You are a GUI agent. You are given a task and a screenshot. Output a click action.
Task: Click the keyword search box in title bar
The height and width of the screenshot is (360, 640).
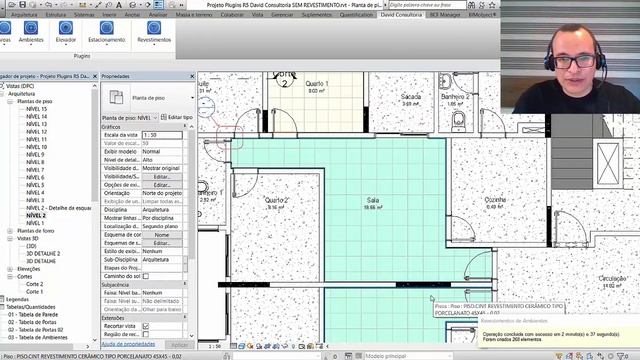[x=427, y=5]
